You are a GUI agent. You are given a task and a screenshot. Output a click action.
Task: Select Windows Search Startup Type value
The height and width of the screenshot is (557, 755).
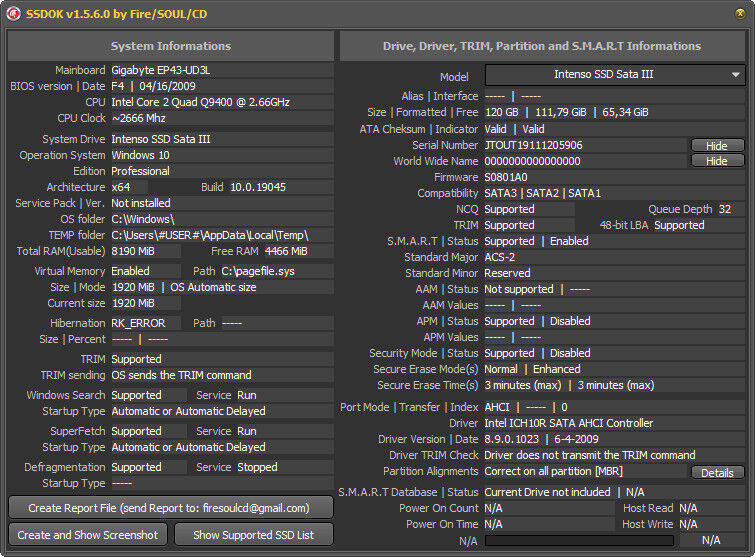[188, 411]
